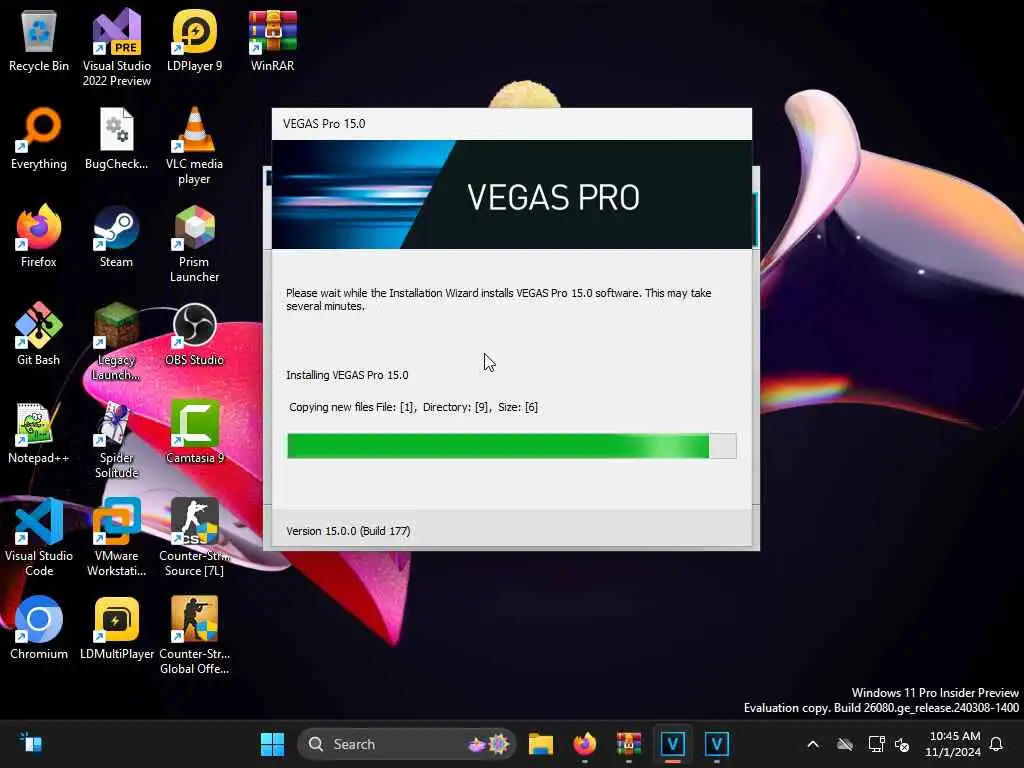Open the widgets button on the taskbar

click(x=31, y=743)
